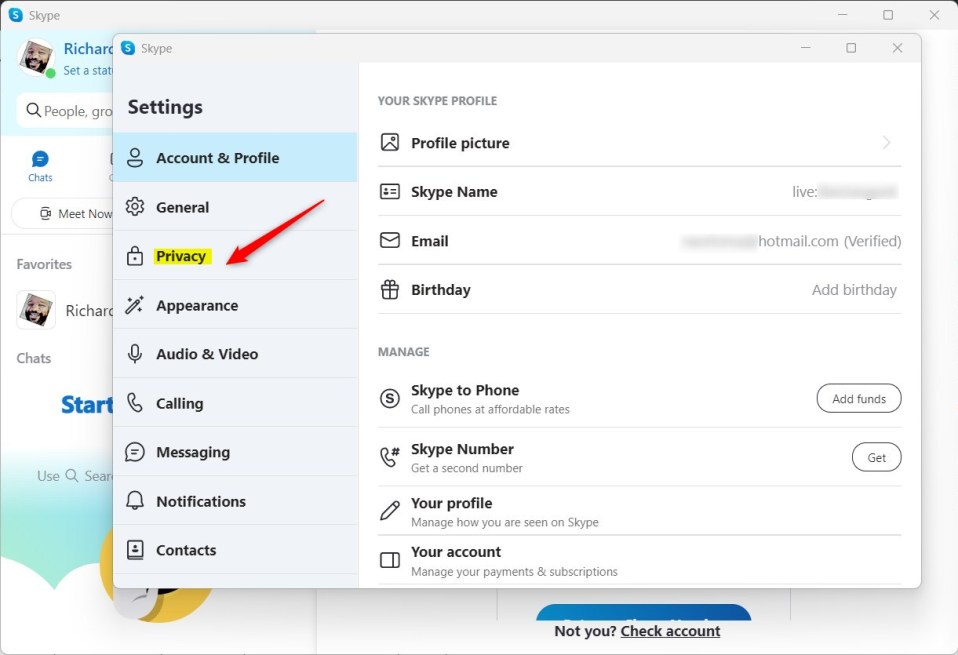Viewport: 958px width, 655px height.
Task: Click the profile avatar in main window
Action: click(x=36, y=57)
